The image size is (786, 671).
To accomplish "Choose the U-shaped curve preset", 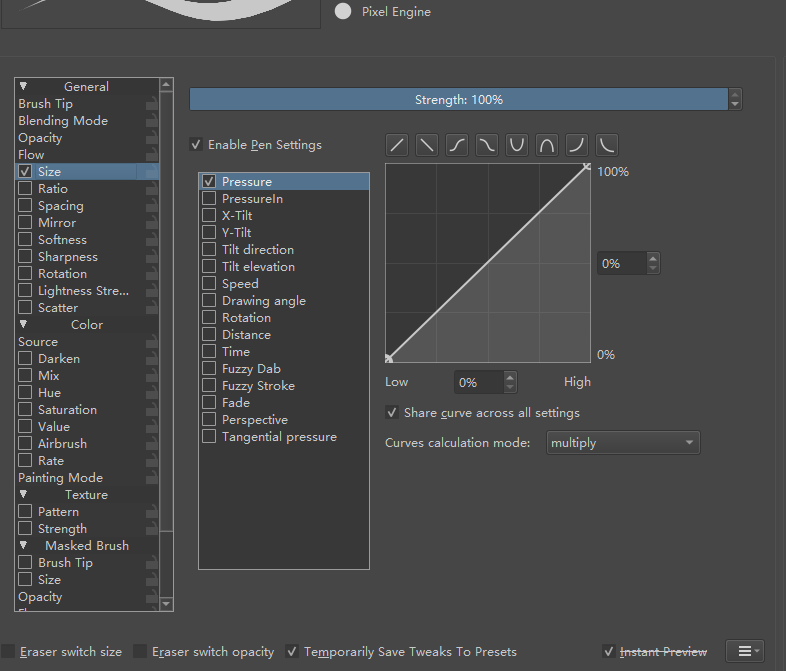I will (x=517, y=145).
